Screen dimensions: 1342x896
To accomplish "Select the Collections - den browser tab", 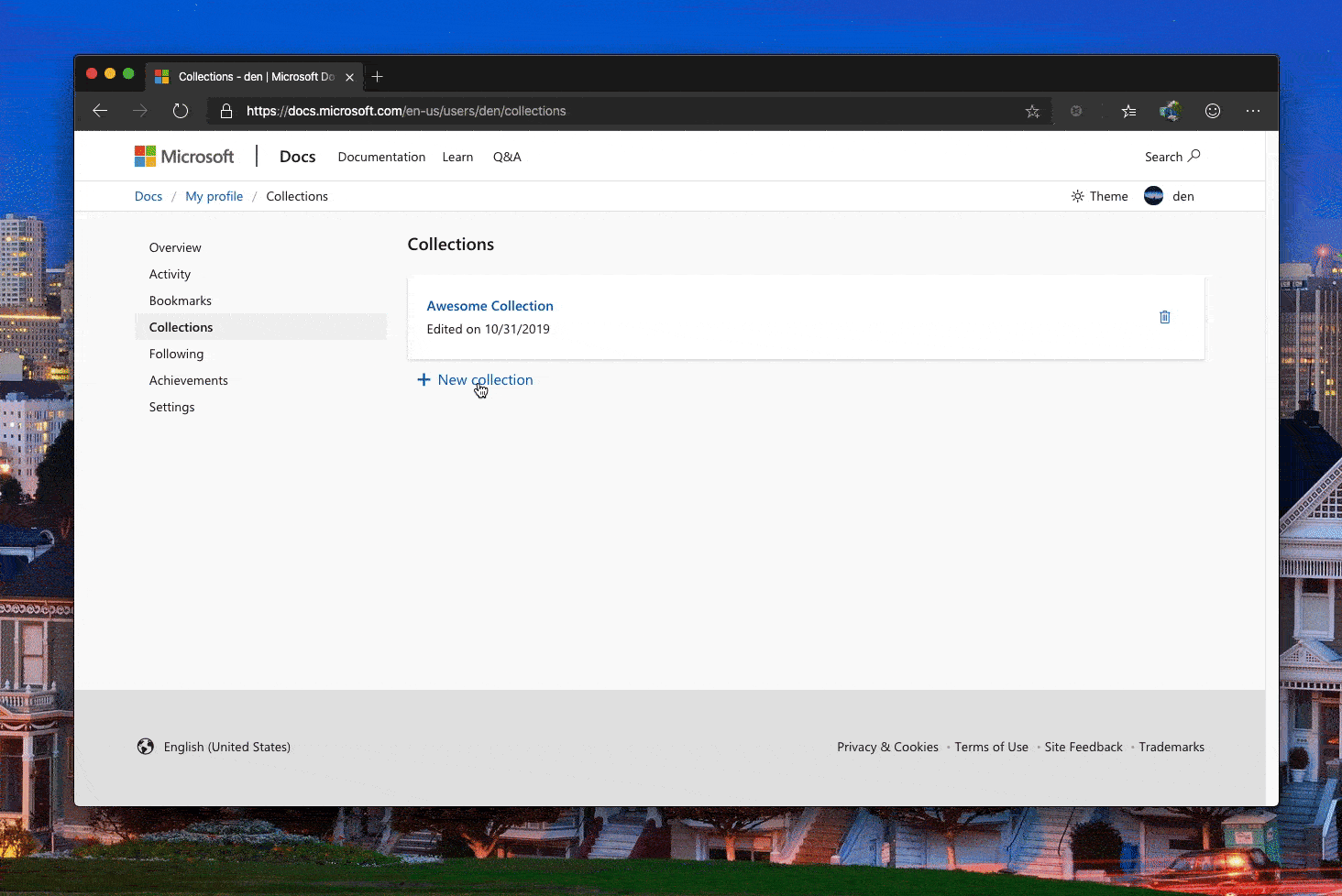I will pyautogui.click(x=255, y=77).
